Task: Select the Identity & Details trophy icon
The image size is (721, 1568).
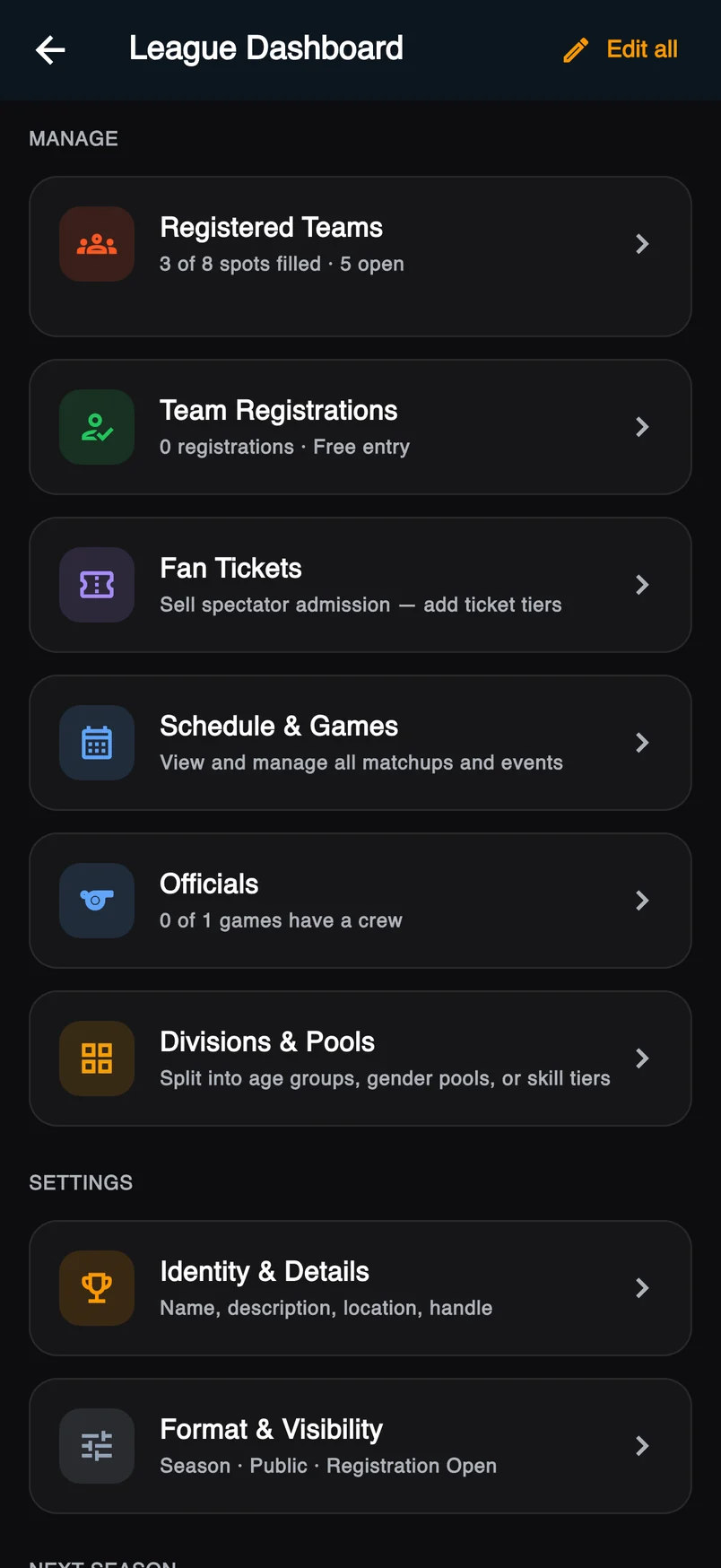Action: pyautogui.click(x=97, y=1288)
